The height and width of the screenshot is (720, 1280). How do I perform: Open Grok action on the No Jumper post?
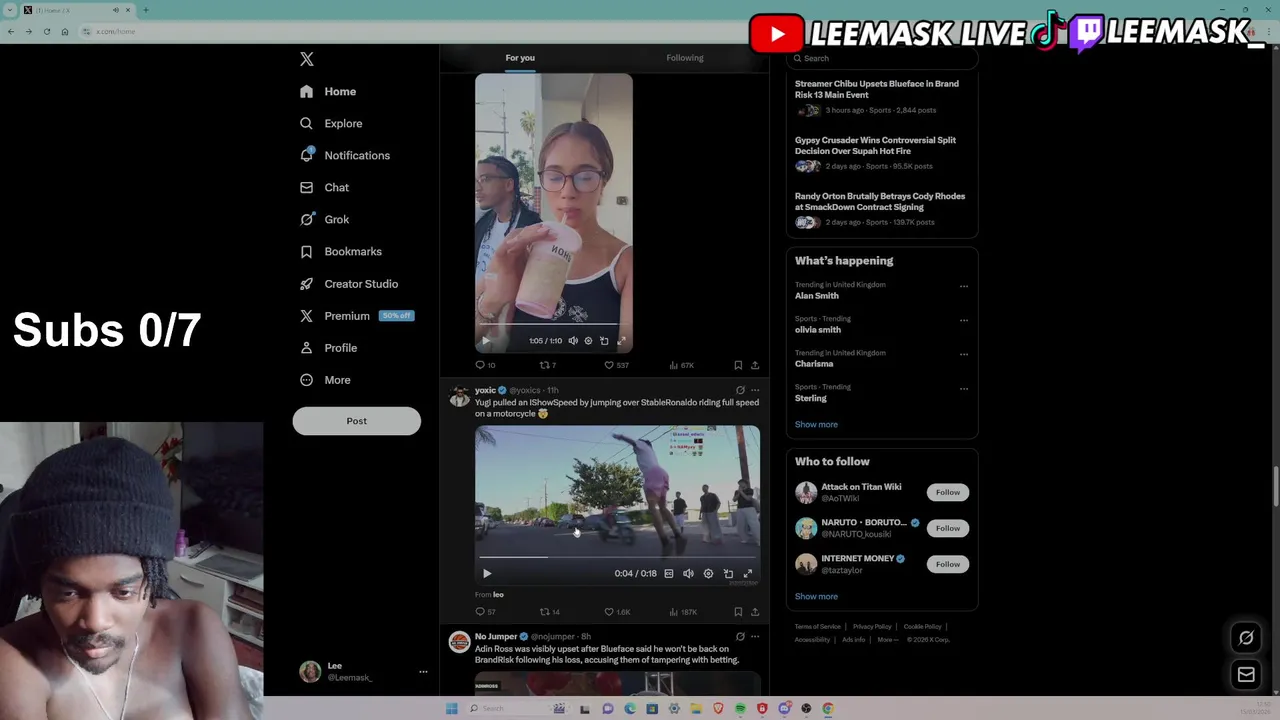point(740,636)
